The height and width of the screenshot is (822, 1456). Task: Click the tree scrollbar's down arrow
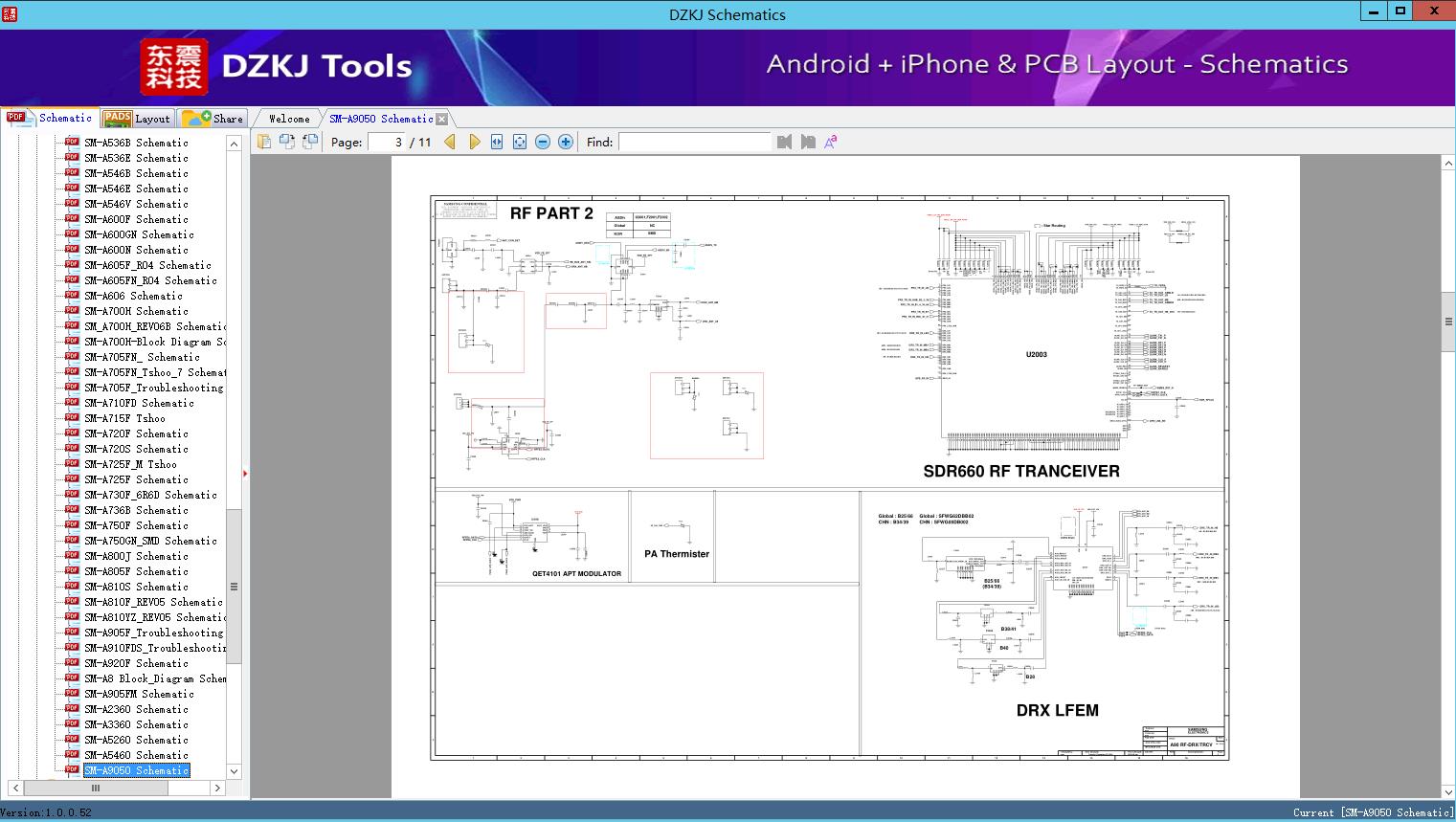pos(234,771)
